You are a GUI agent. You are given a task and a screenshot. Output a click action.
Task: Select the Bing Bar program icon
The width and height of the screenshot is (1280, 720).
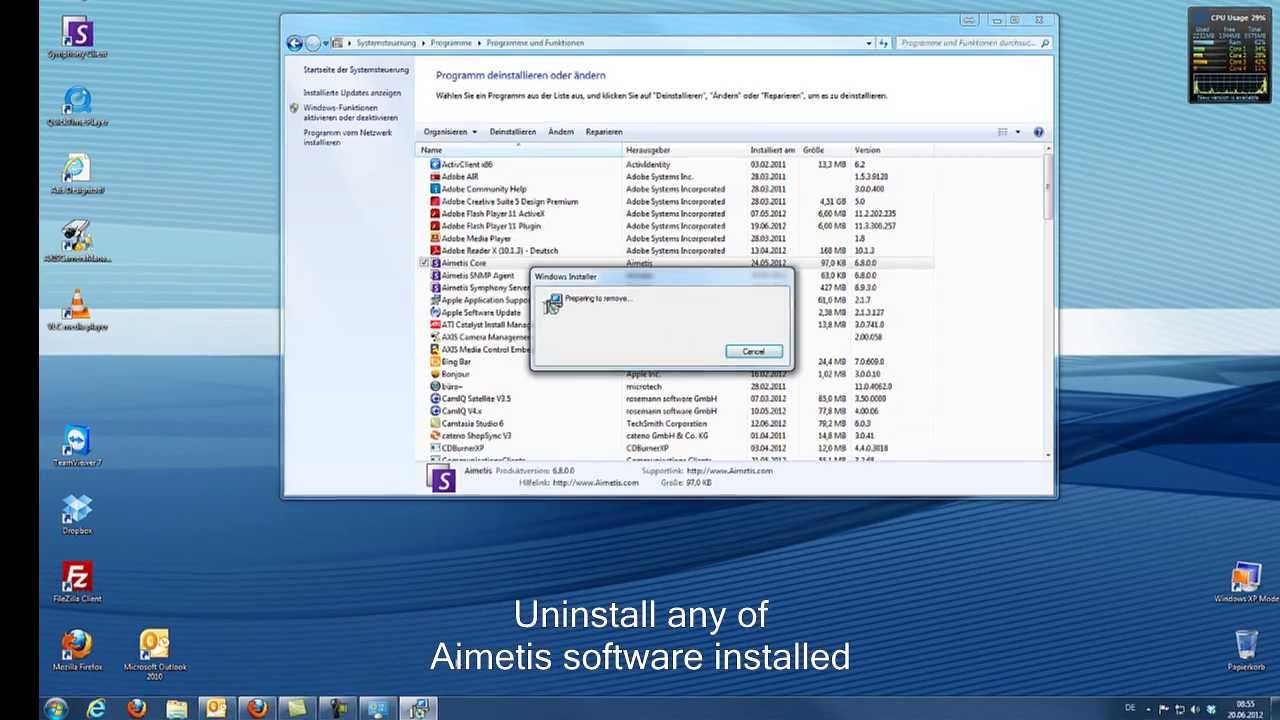click(435, 361)
